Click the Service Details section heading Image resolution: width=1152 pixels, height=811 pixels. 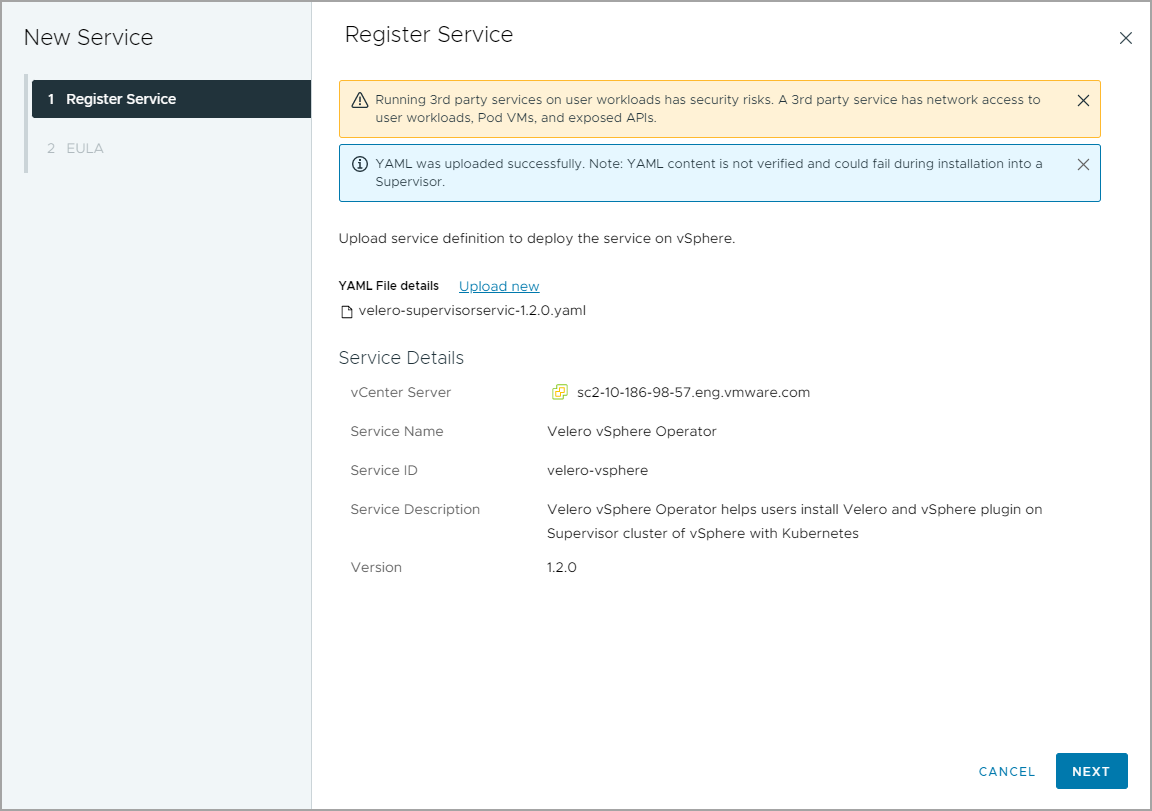pyautogui.click(x=401, y=357)
